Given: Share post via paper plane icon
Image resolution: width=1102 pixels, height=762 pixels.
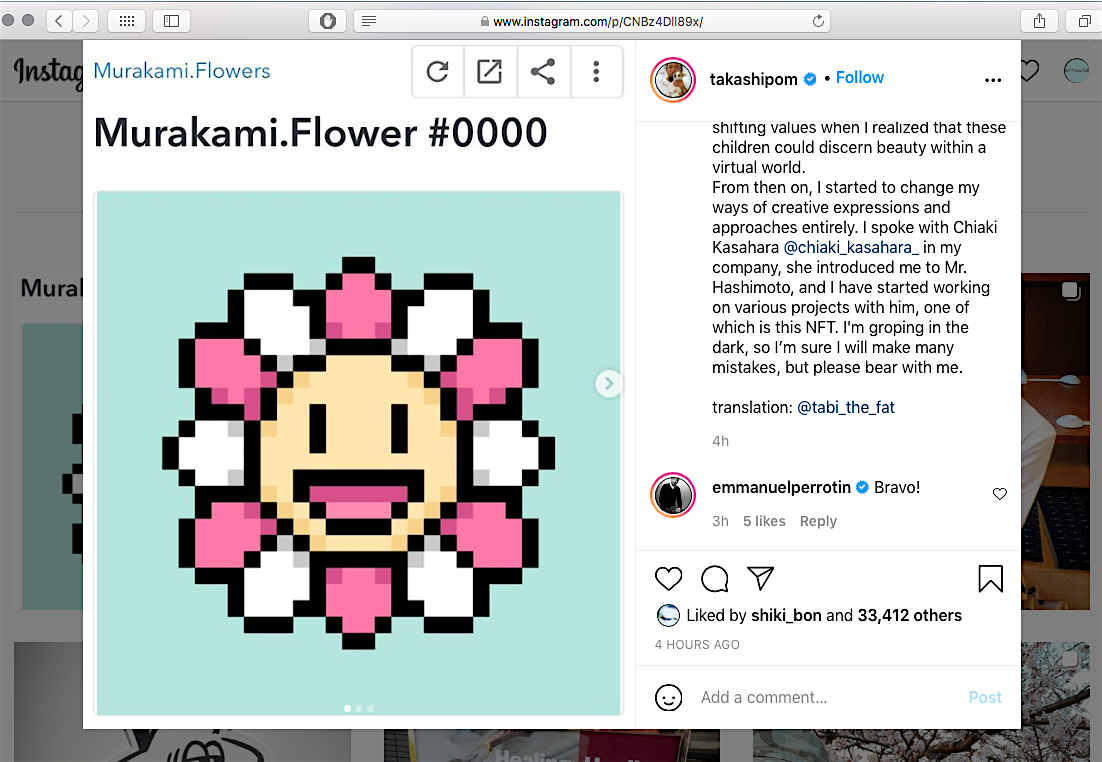Looking at the screenshot, I should [760, 578].
